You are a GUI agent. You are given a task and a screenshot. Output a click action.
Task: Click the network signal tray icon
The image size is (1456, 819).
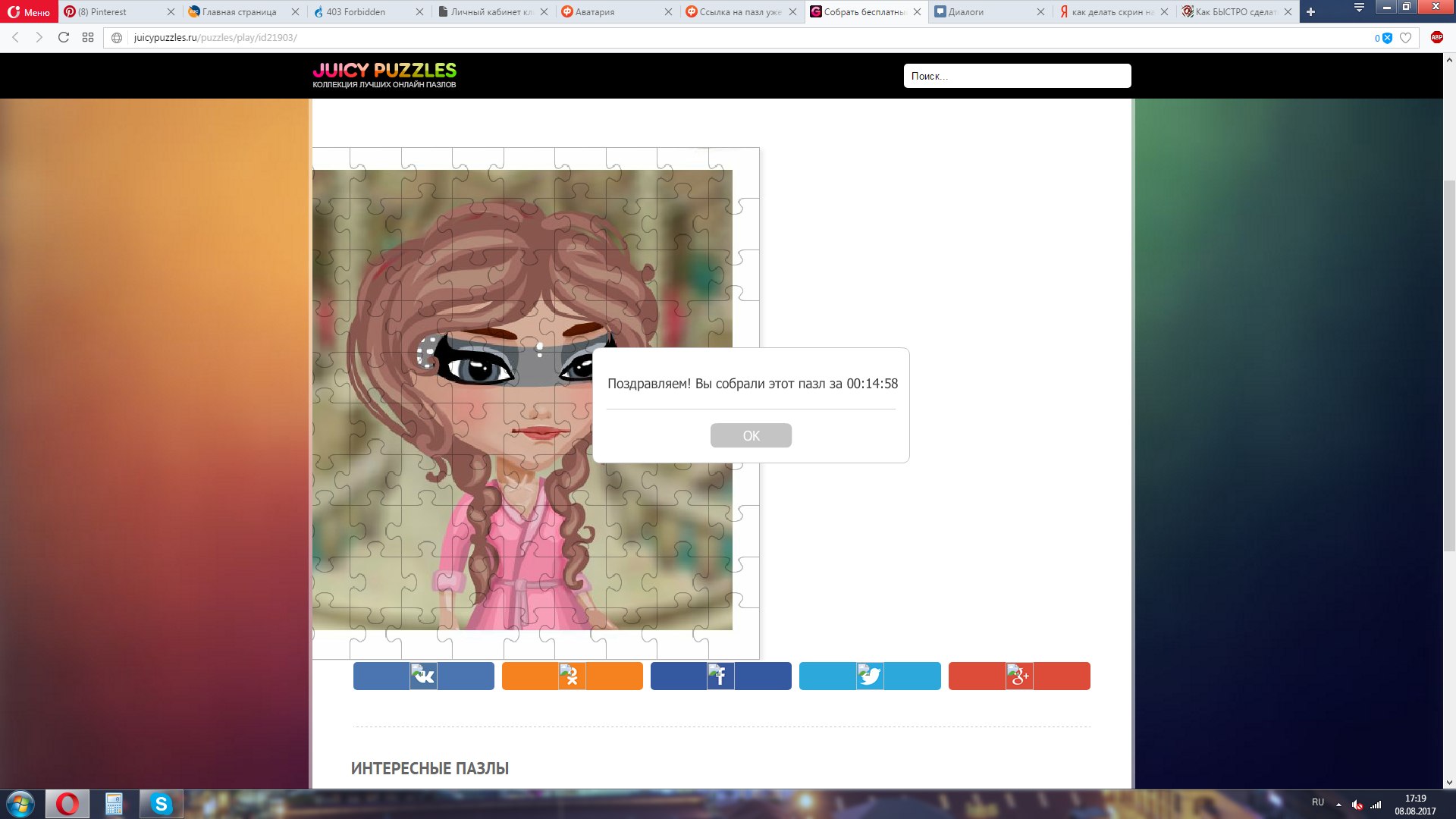point(1376,805)
